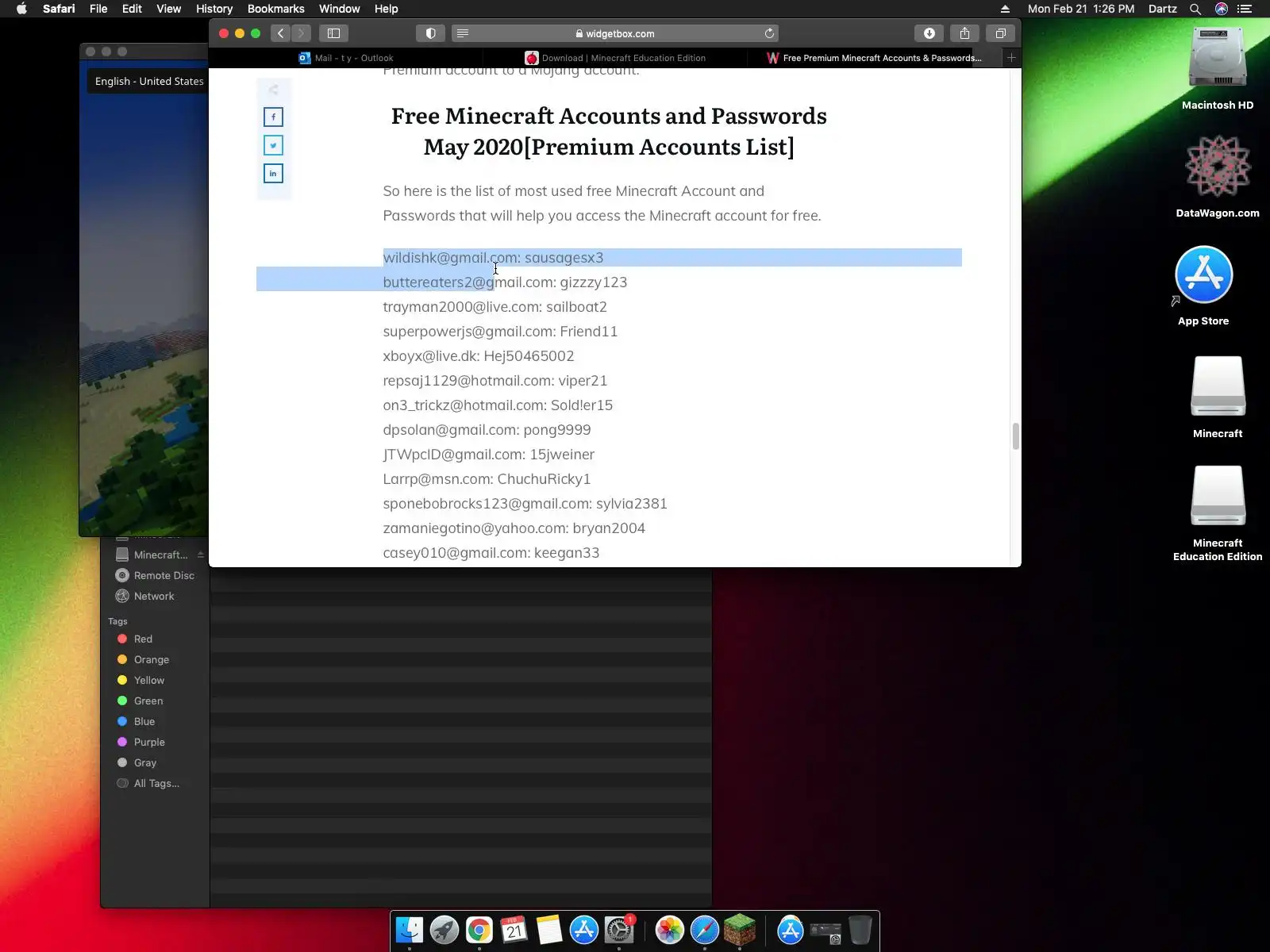Open Finder from the Dock
This screenshot has width=1270, height=952.
pos(410,930)
